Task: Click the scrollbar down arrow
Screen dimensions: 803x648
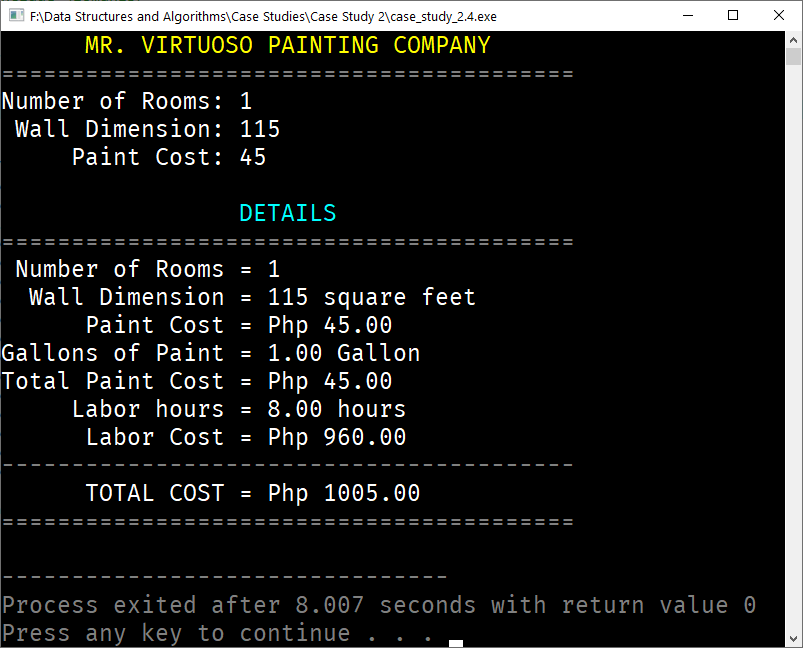Action: pyautogui.click(x=793, y=639)
